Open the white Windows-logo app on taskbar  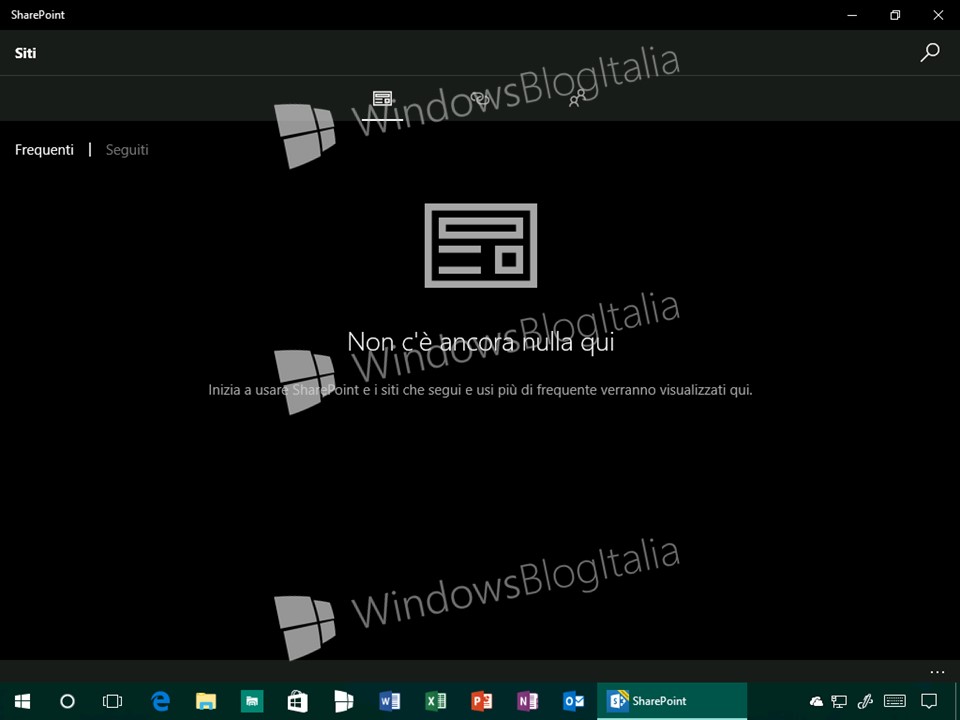(343, 701)
